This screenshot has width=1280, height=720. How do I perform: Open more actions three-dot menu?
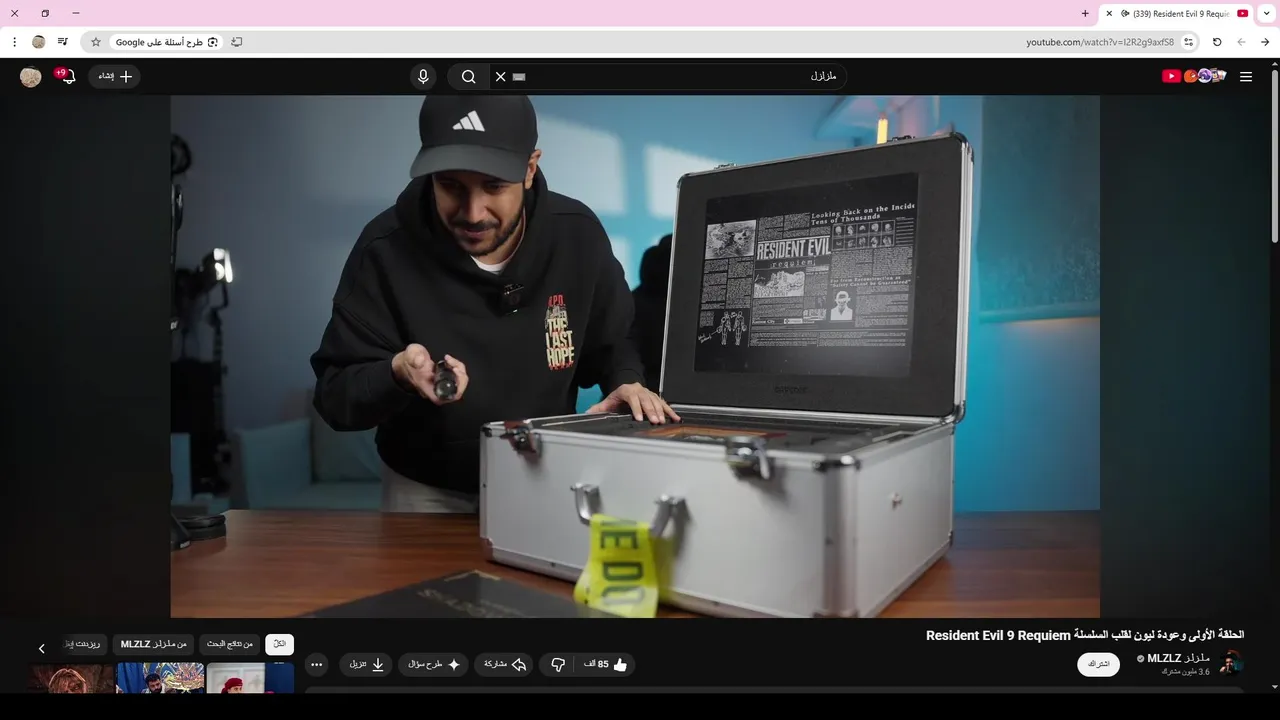[316, 664]
